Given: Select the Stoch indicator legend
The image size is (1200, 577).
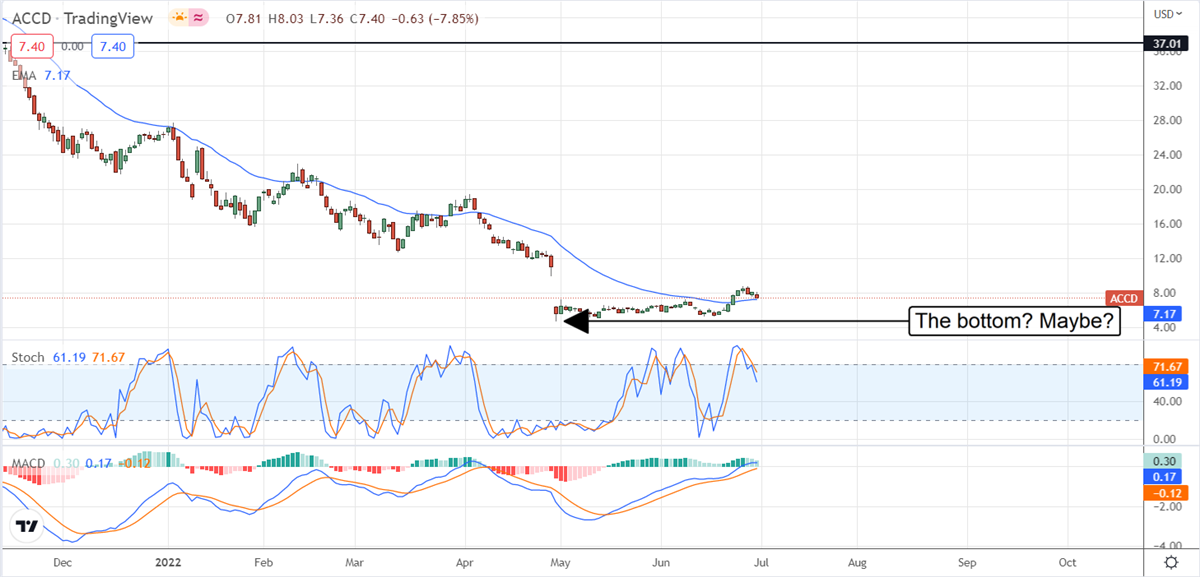Looking at the screenshot, I should [27, 357].
